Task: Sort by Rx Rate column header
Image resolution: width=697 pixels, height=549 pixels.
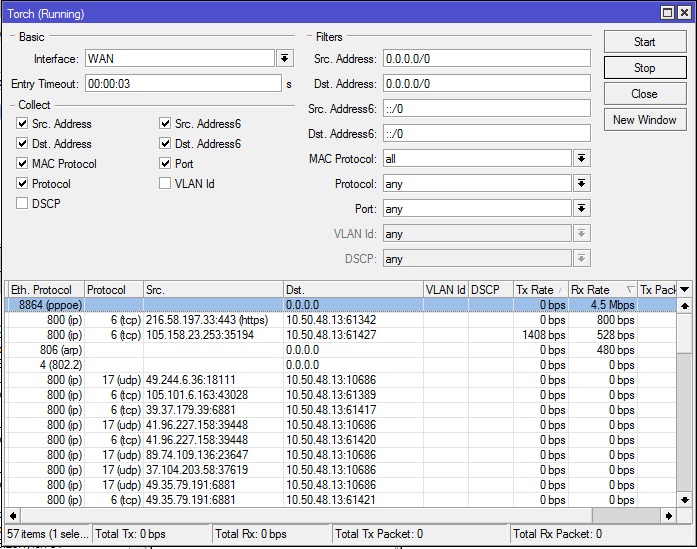Action: [603, 290]
